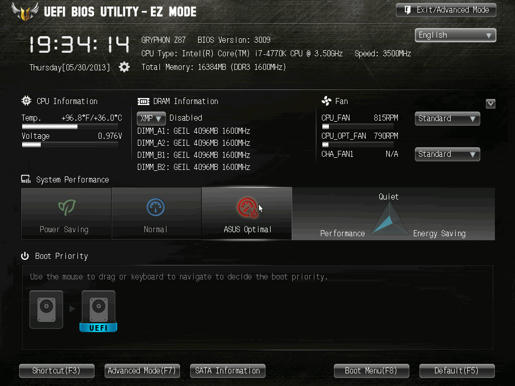
Task: Click the CPU voltage bar
Action: pyautogui.click(x=70, y=145)
